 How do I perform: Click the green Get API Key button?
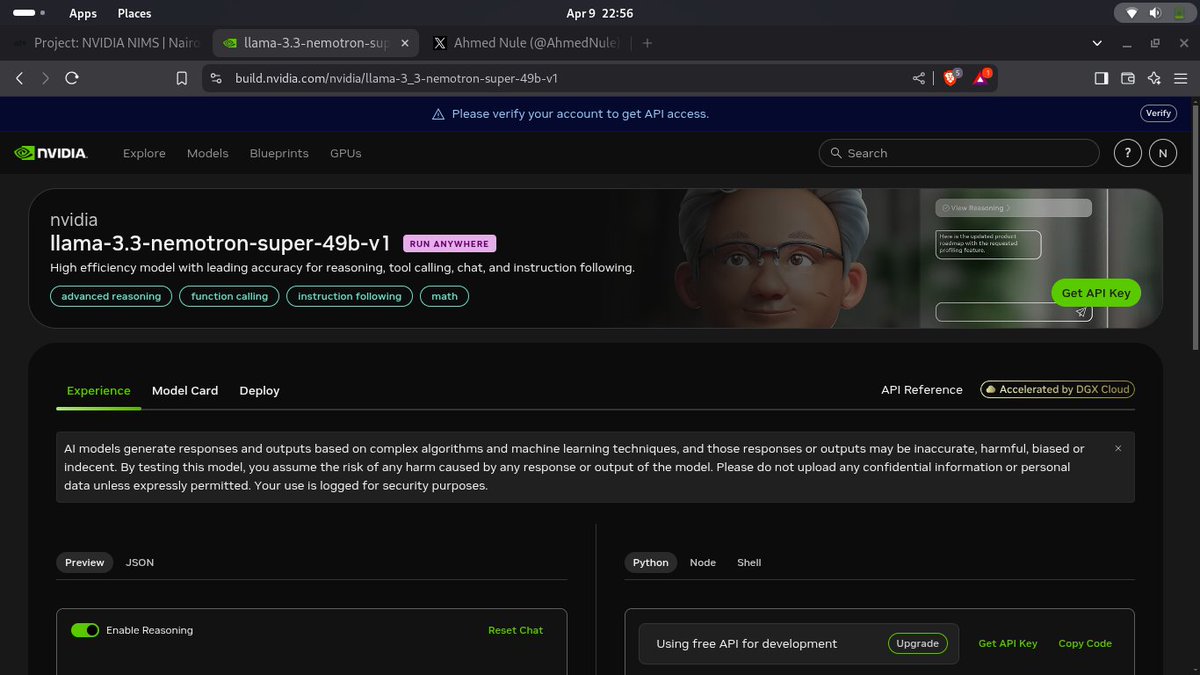click(x=1096, y=293)
